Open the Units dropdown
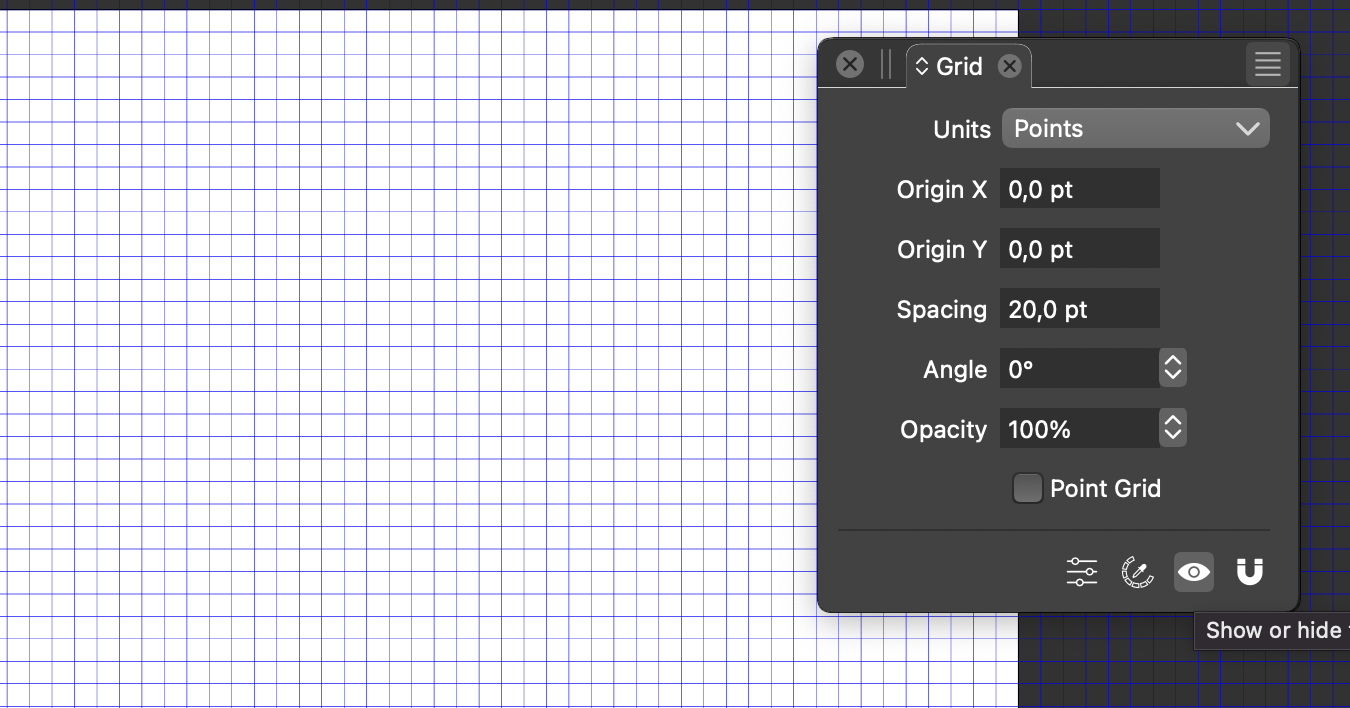The width and height of the screenshot is (1350, 708). click(x=1135, y=129)
